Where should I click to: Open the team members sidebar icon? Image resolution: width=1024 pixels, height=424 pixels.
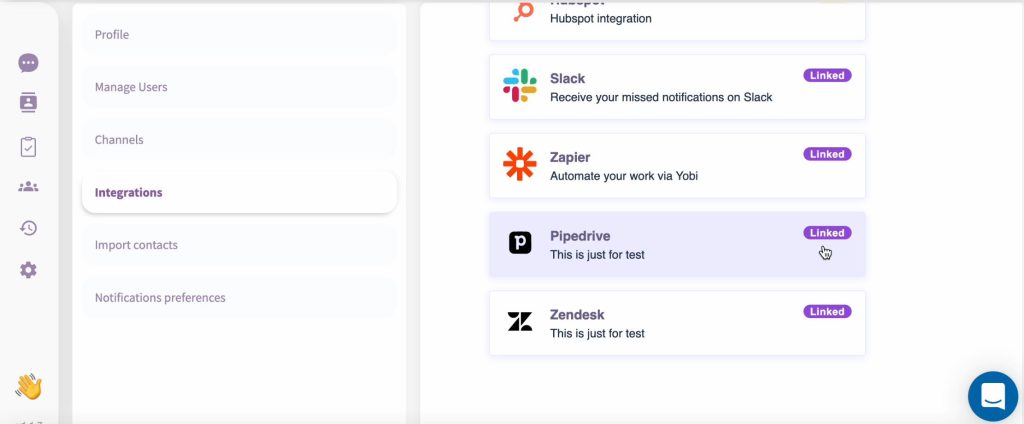pyautogui.click(x=28, y=187)
